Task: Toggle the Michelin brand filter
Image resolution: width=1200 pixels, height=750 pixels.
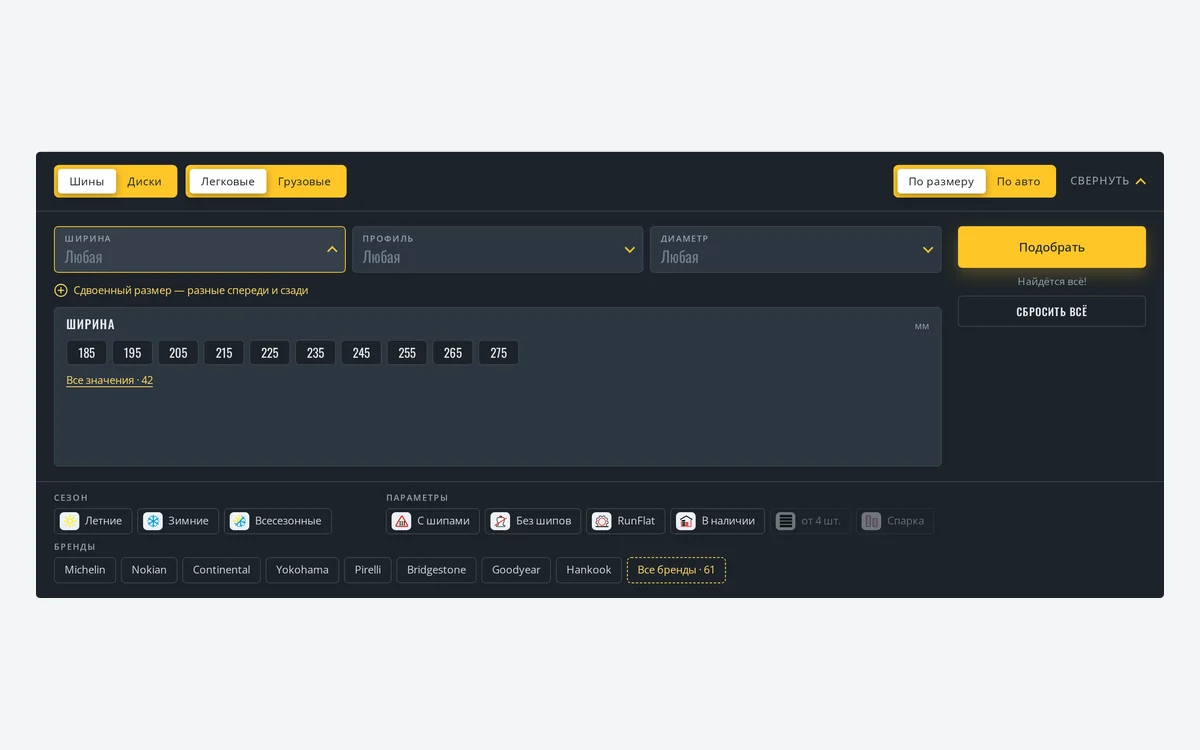Action: pyautogui.click(x=85, y=570)
